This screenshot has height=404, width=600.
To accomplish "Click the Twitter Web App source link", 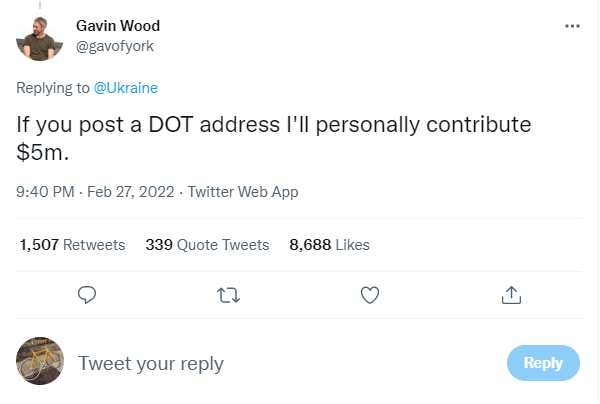I will pos(243,192).
